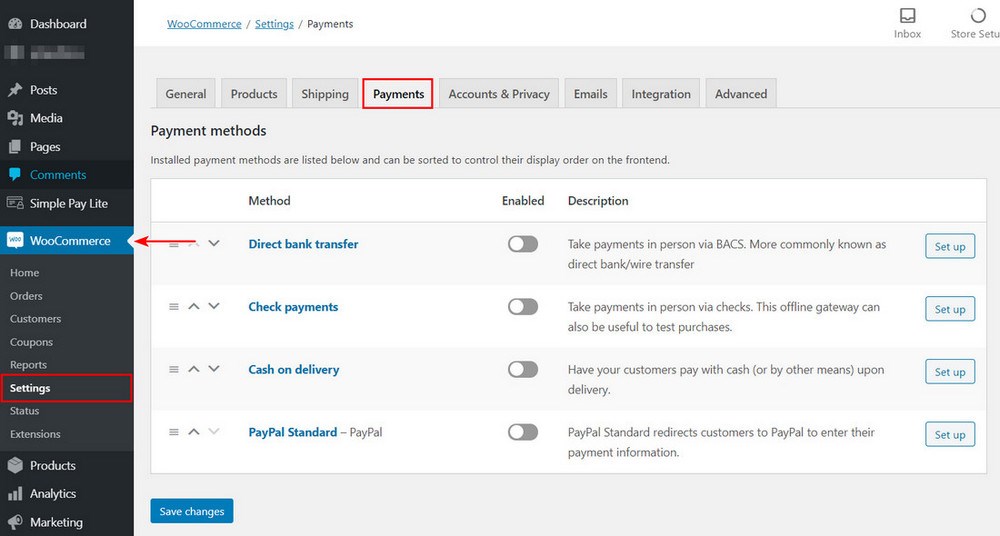The height and width of the screenshot is (536, 1000).
Task: Open the PayPal Standard method link
Action: coord(293,432)
